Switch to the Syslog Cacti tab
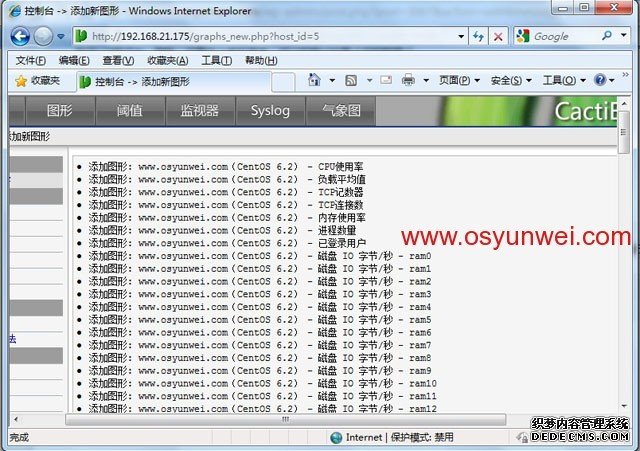 click(x=270, y=111)
